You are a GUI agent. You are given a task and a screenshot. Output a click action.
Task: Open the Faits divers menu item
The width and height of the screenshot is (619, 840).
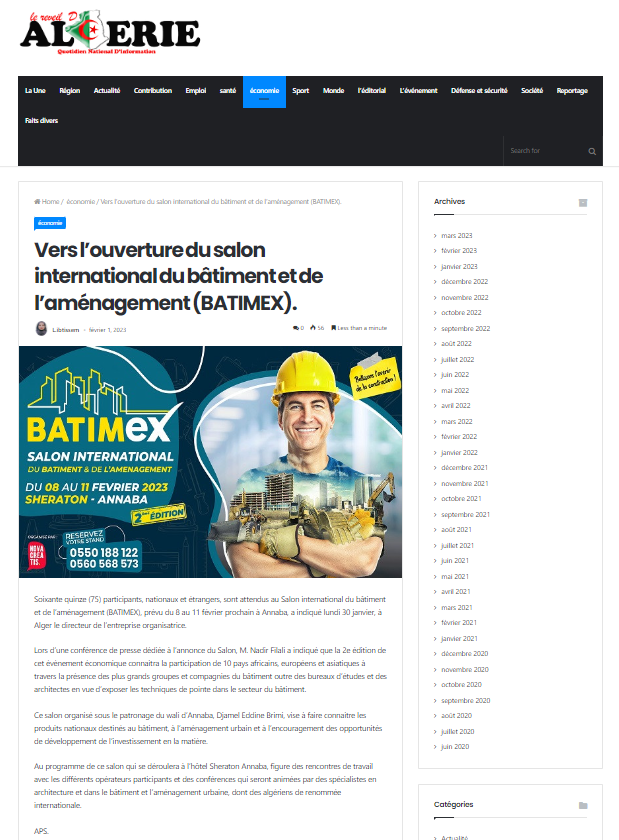[x=41, y=121]
